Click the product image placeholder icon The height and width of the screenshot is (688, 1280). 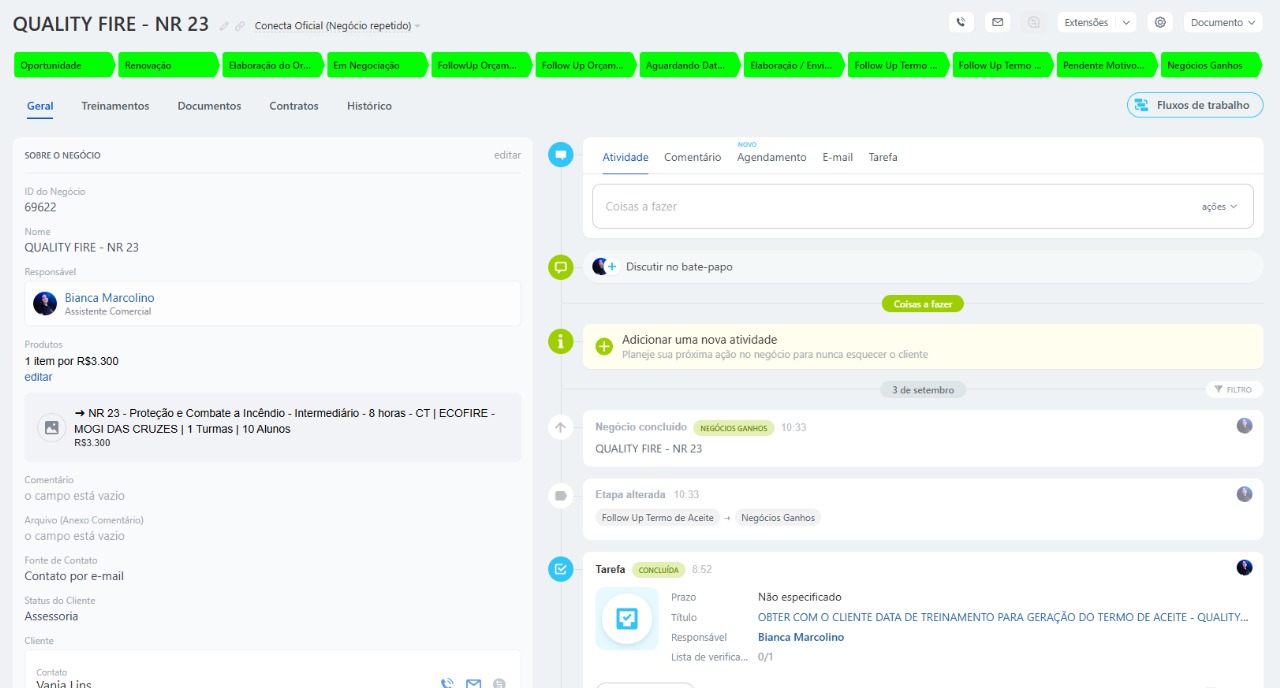52,427
